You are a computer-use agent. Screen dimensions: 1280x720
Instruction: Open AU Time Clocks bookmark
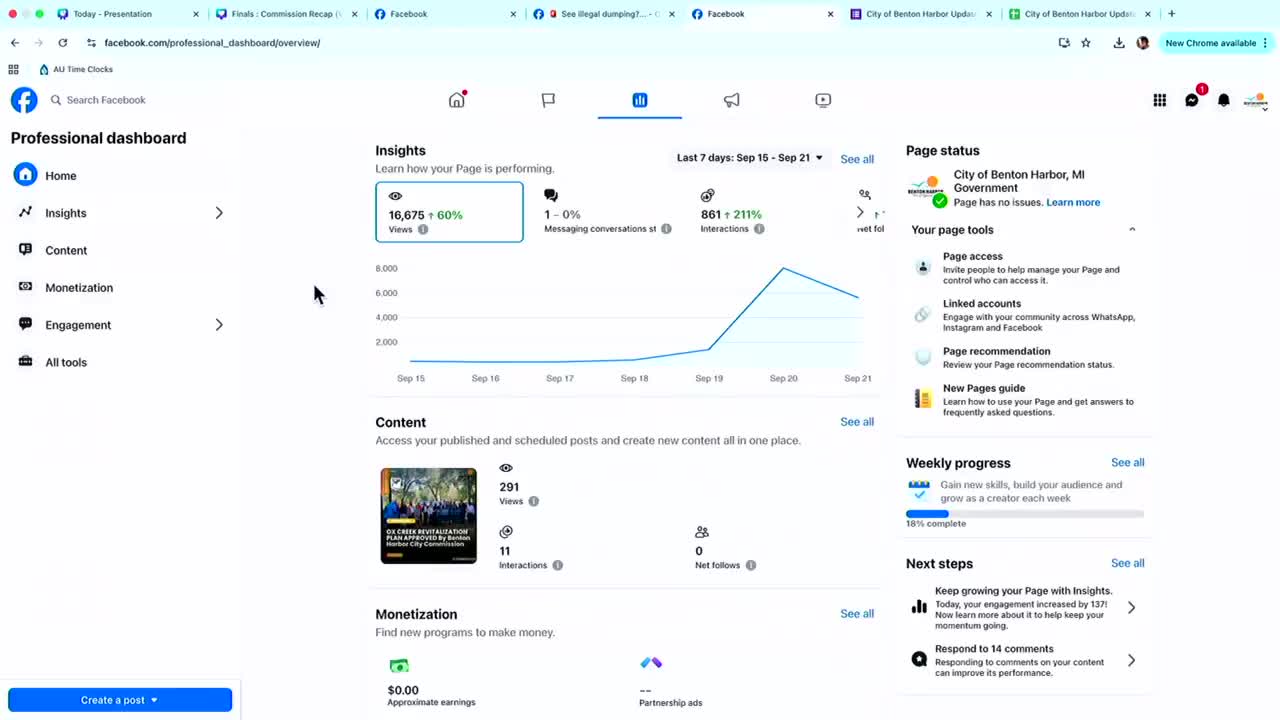click(x=76, y=69)
